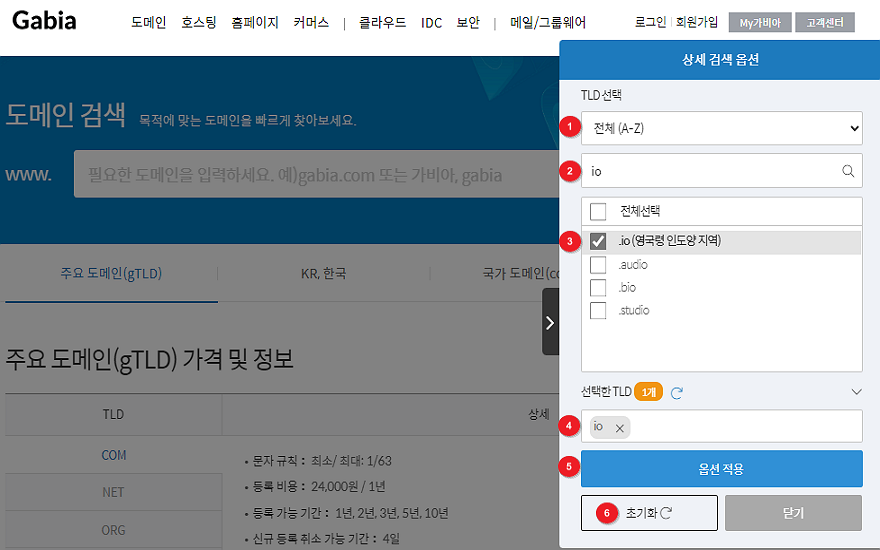The image size is (880, 550).
Task: Click the 옵션 적용 button
Action: [721, 469]
